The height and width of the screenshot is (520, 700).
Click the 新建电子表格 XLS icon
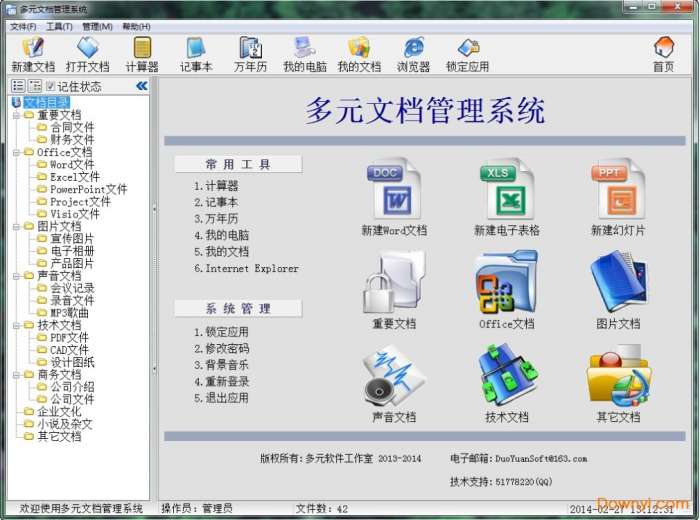pyautogui.click(x=506, y=197)
